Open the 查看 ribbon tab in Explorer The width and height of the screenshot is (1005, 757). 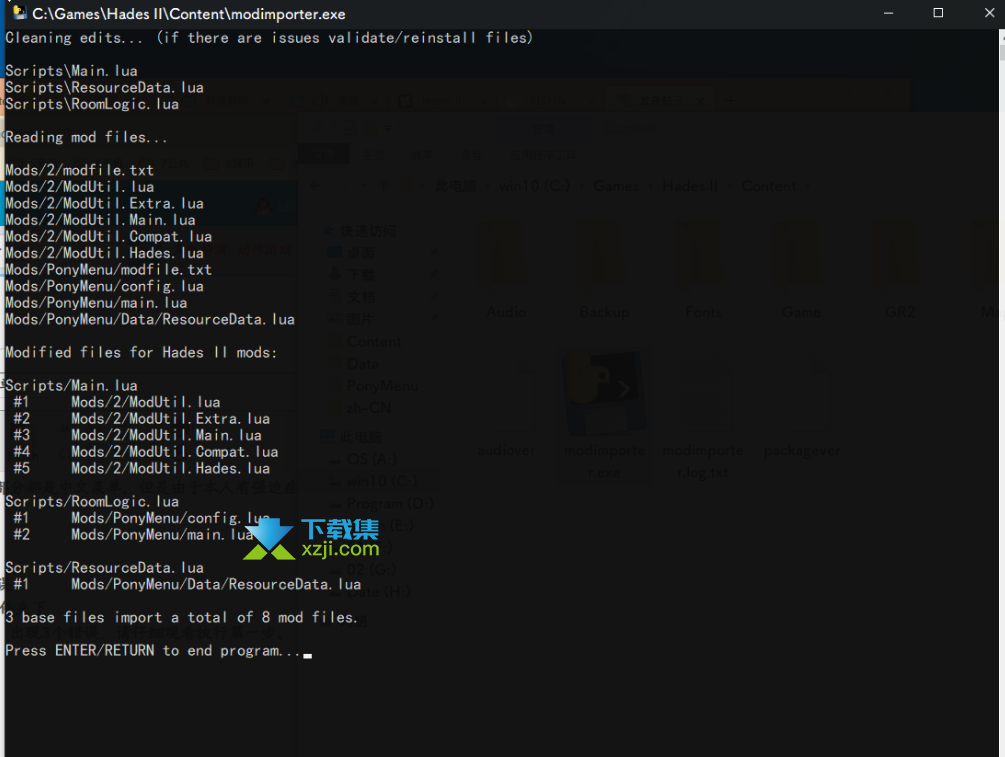(470, 154)
